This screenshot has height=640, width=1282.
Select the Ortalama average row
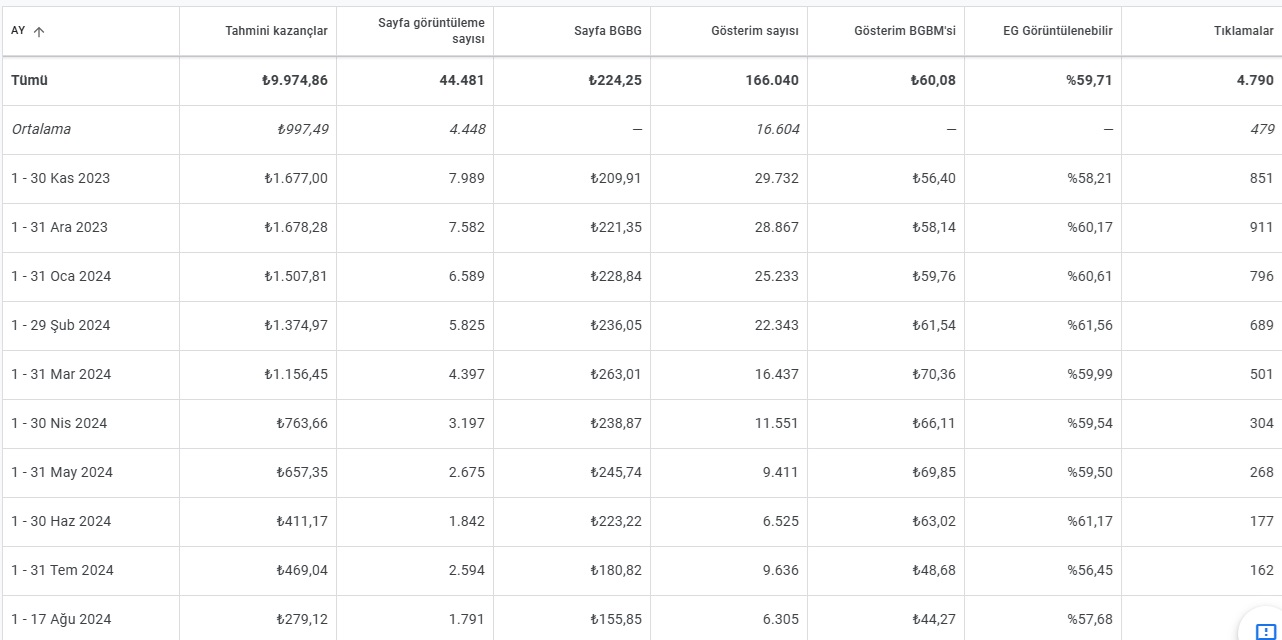tap(641, 130)
